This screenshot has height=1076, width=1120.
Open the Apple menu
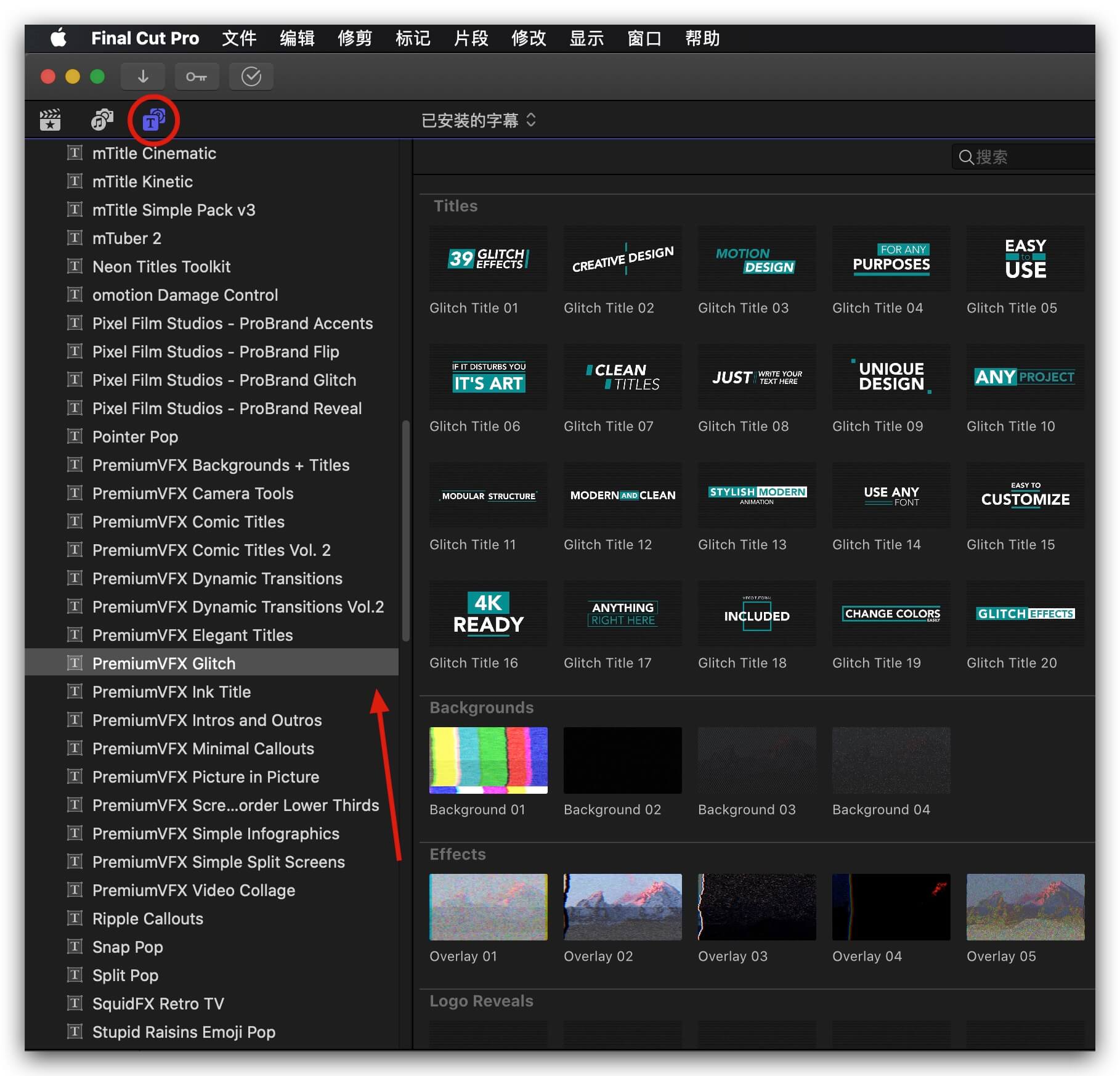(59, 38)
